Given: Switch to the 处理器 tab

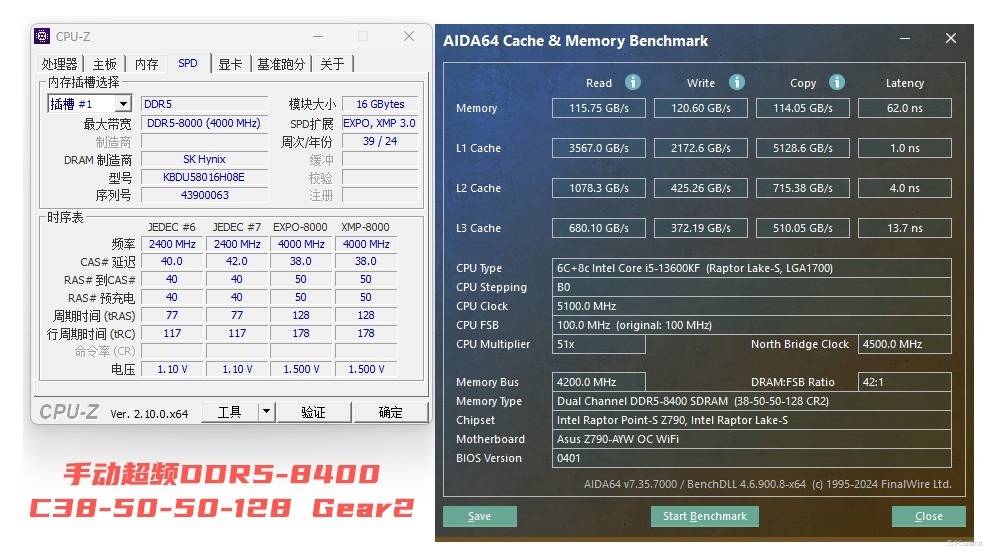Looking at the screenshot, I should click(x=59, y=64).
